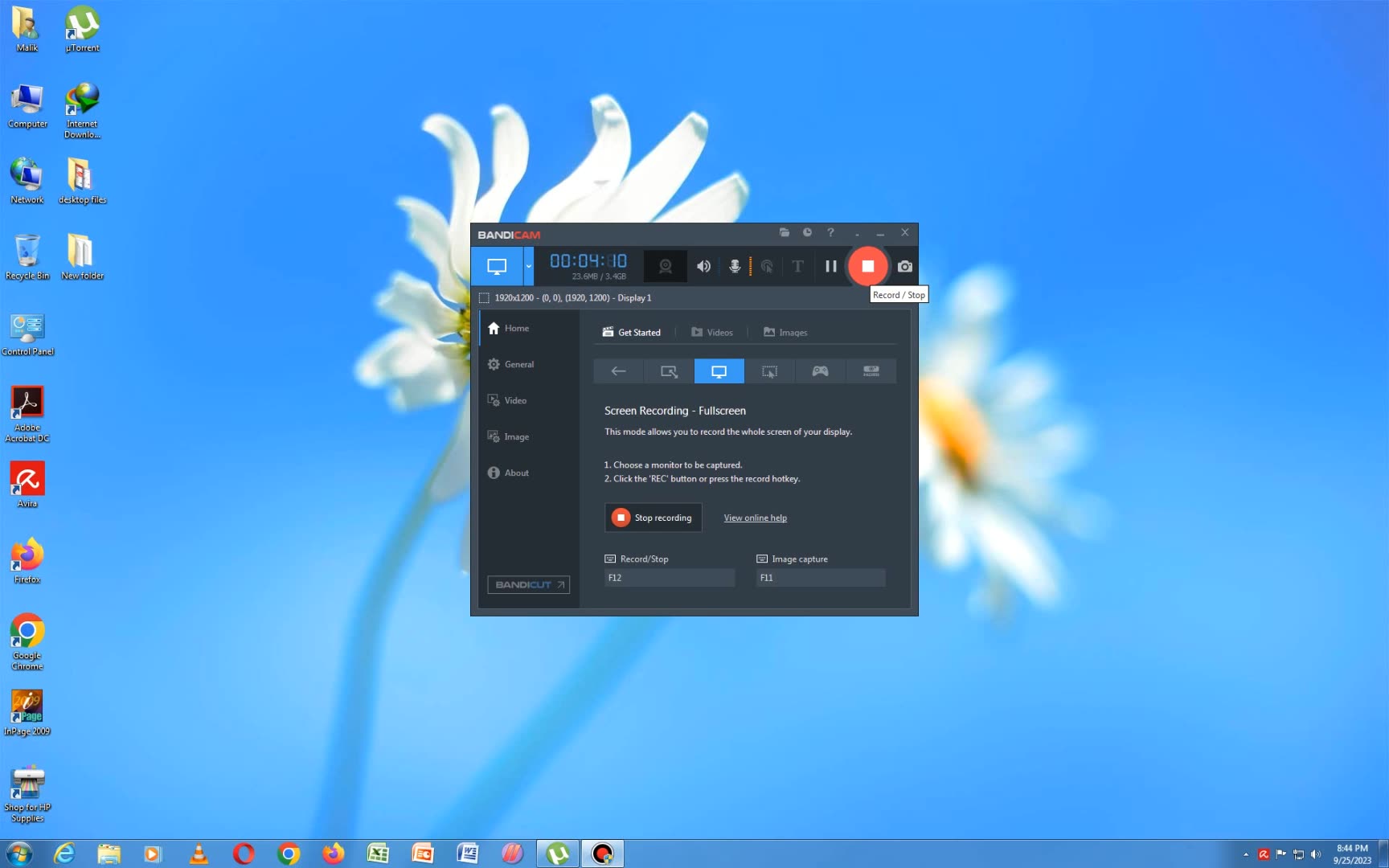Select the InPage 2009 desktop icon
The height and width of the screenshot is (868, 1389).
(27, 713)
